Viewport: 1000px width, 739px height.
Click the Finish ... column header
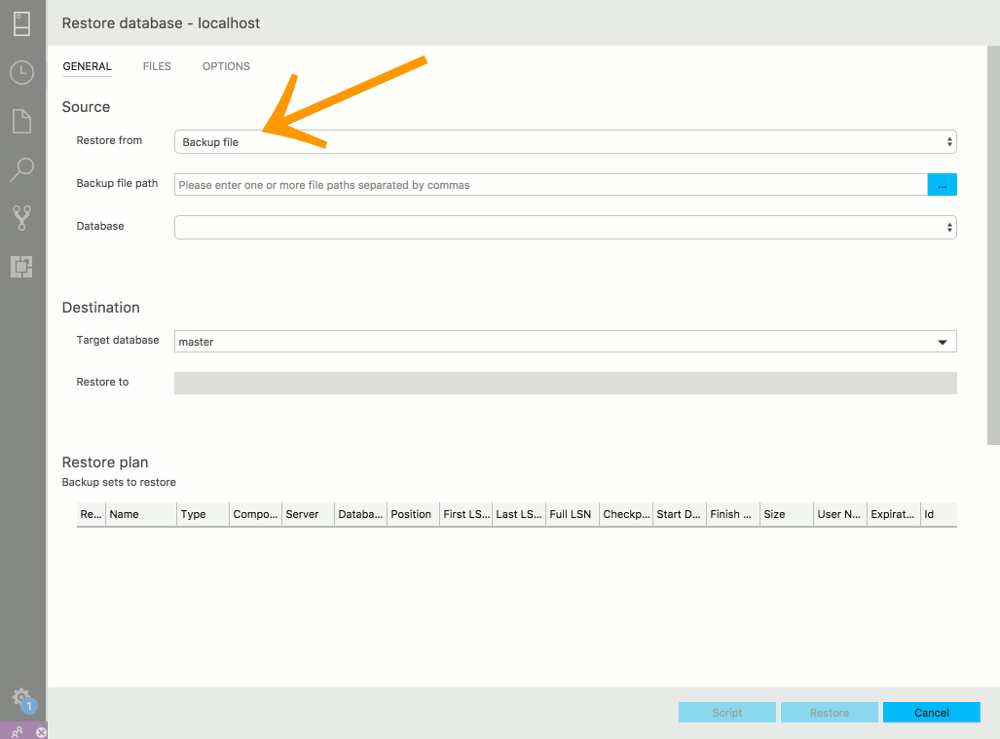[733, 514]
